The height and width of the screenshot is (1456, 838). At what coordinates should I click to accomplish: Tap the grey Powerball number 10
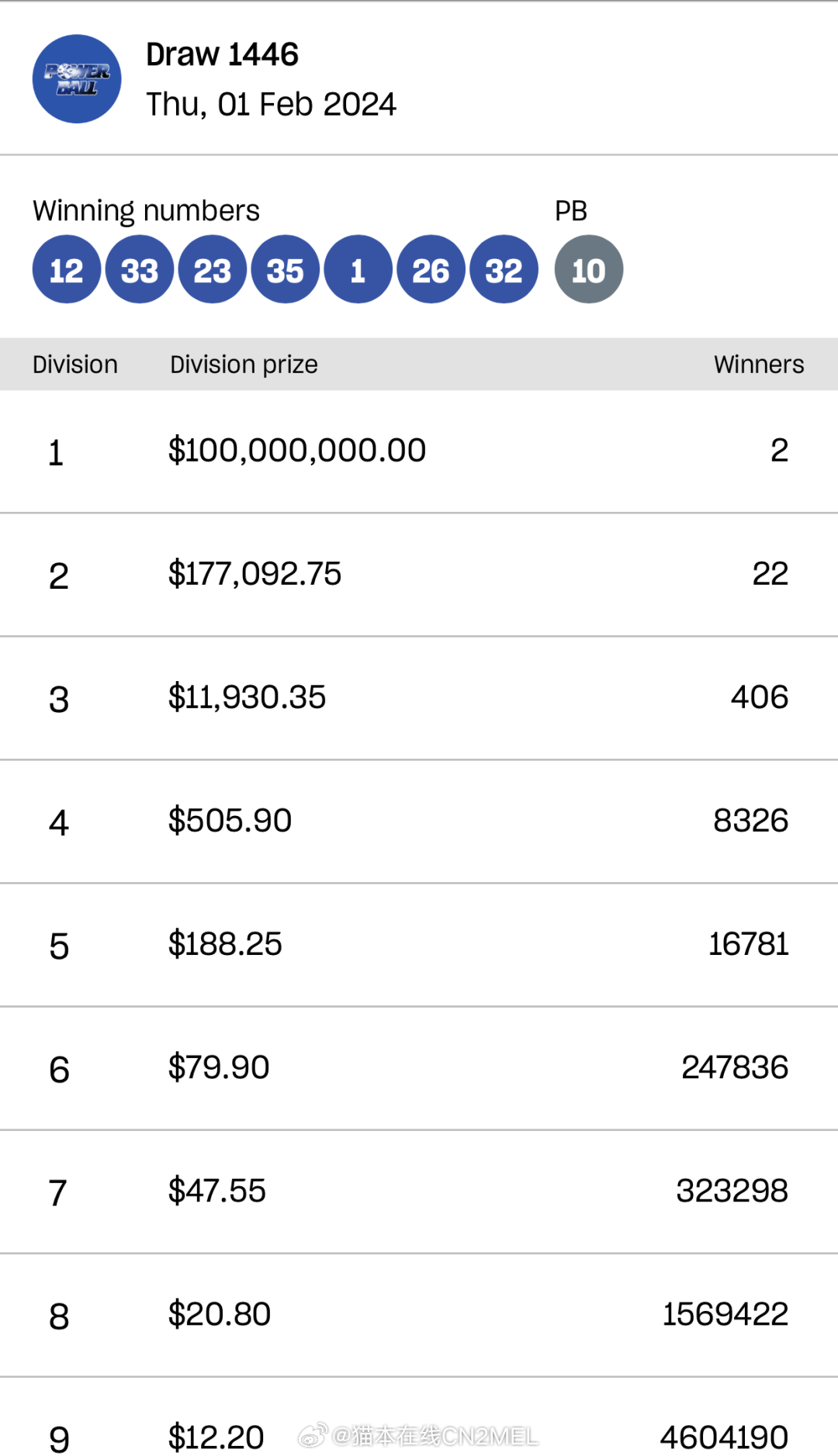click(589, 269)
